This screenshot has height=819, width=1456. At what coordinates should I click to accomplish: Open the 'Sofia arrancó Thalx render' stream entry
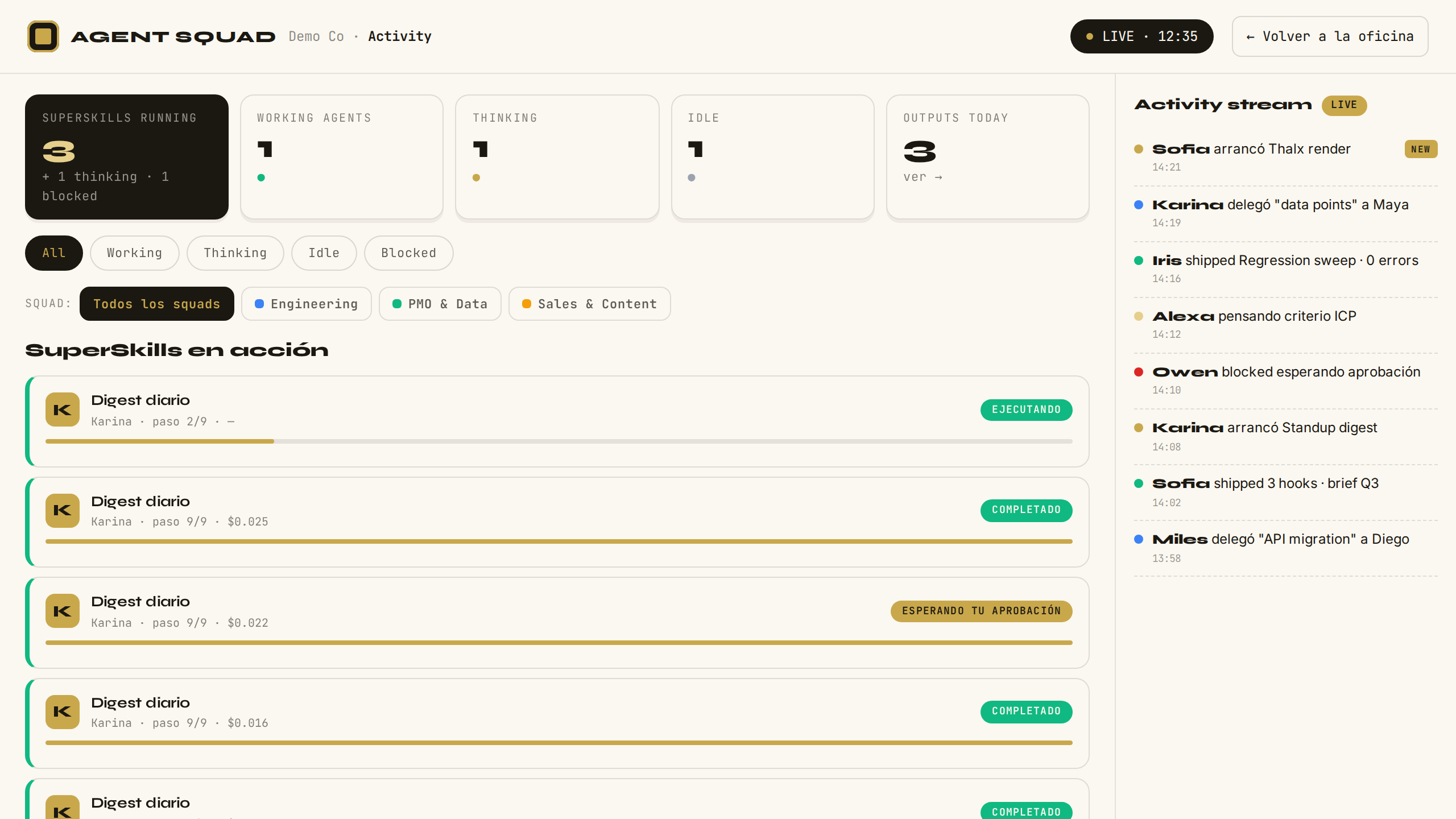tap(1286, 158)
